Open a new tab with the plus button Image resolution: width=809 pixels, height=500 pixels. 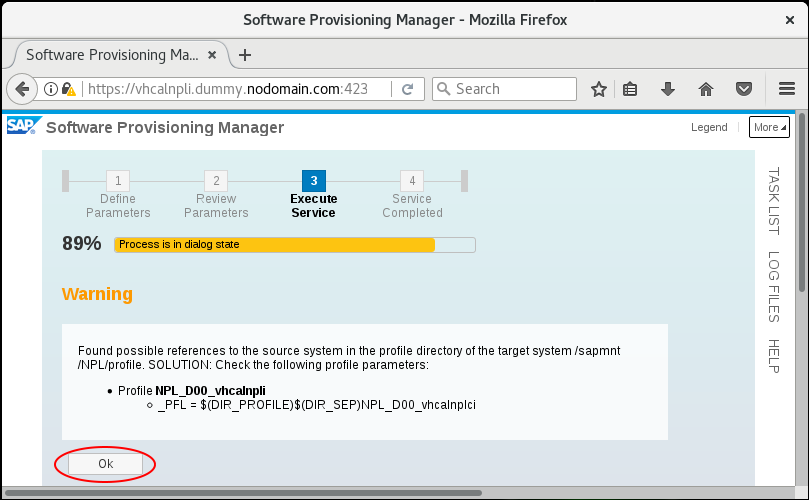point(245,55)
